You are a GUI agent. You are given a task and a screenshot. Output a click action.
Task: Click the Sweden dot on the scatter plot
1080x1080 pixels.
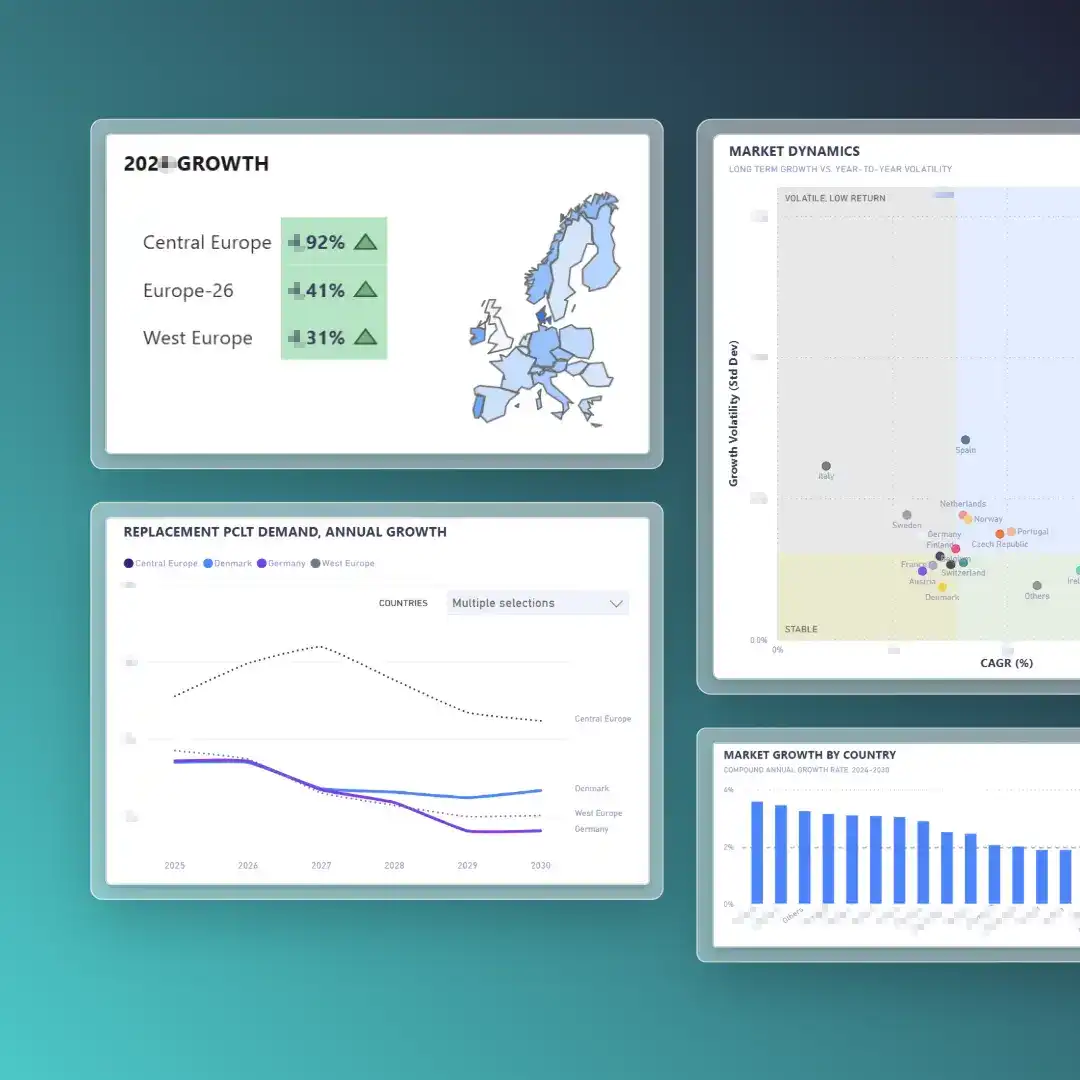907,515
